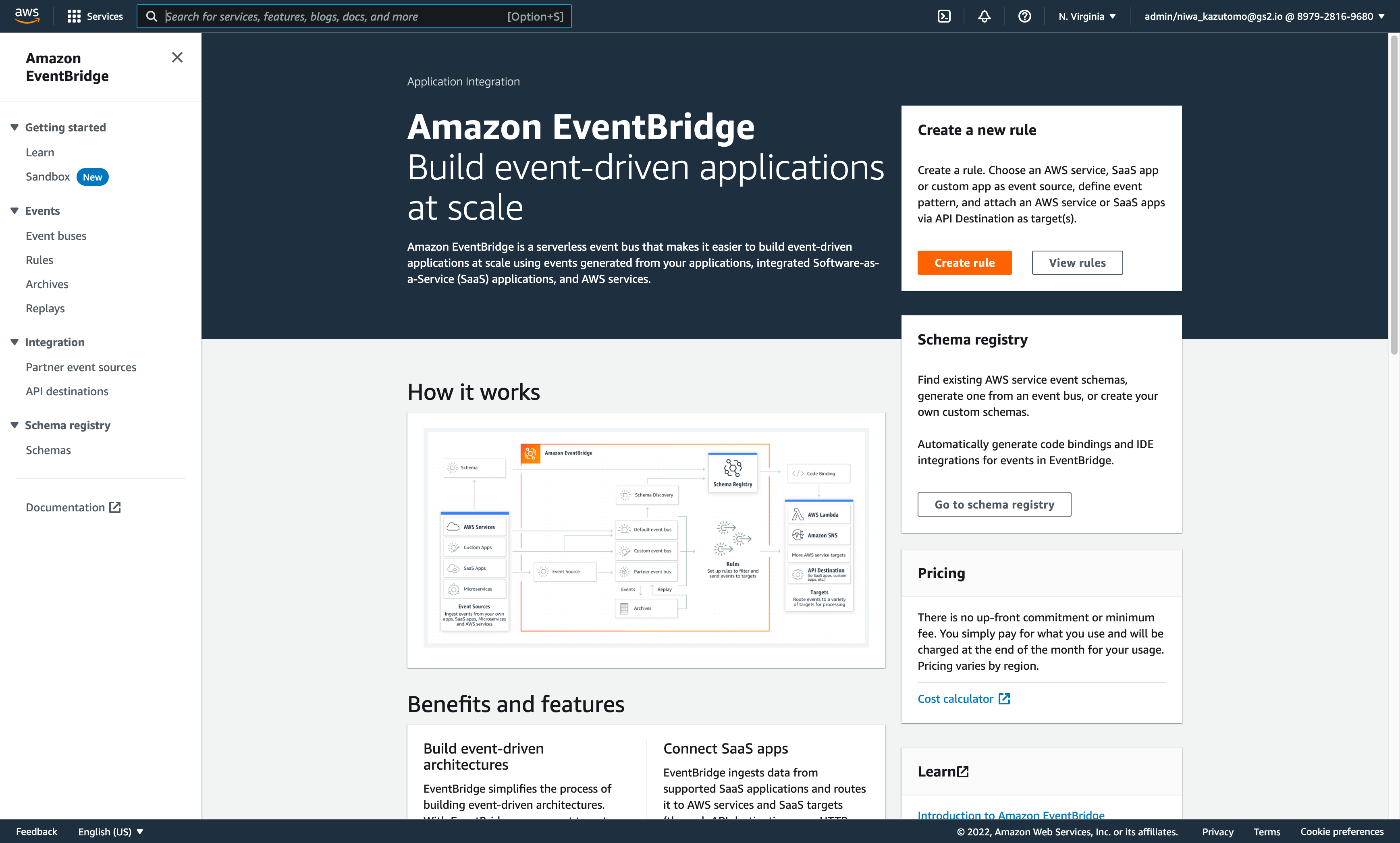Open the Terms footer link
This screenshot has width=1400, height=843.
click(1267, 832)
